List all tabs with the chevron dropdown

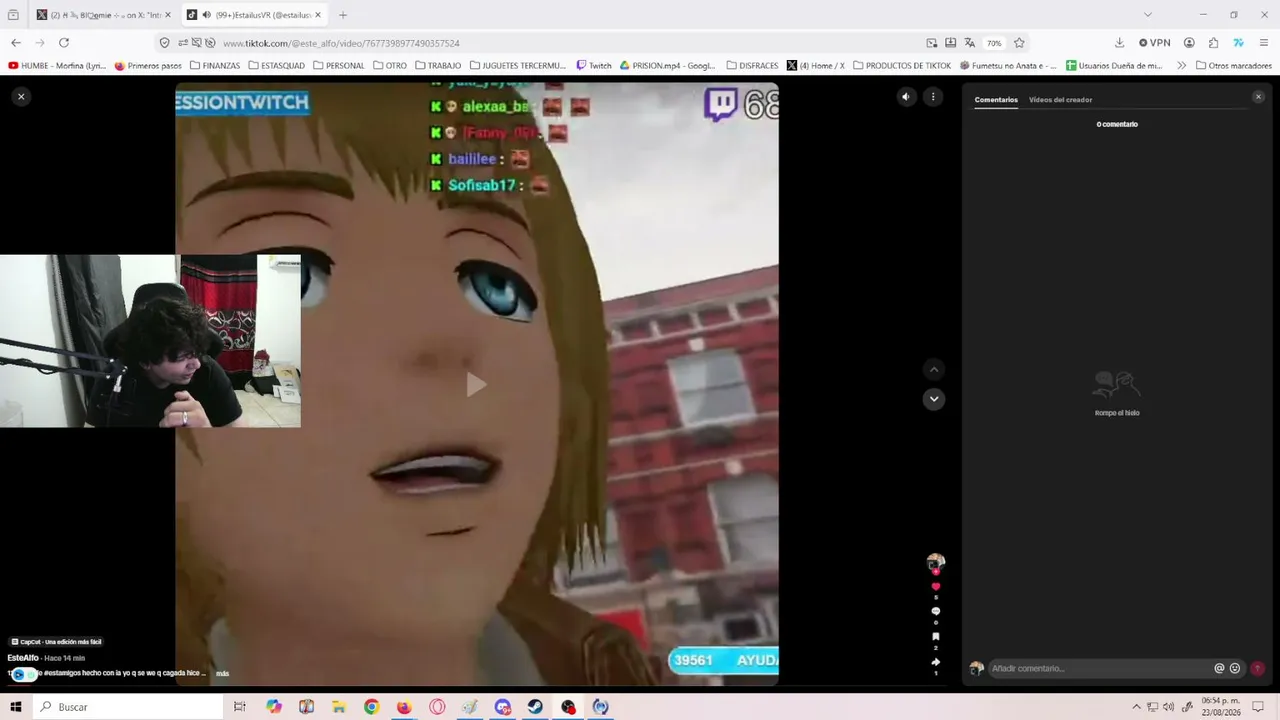coord(1148,15)
